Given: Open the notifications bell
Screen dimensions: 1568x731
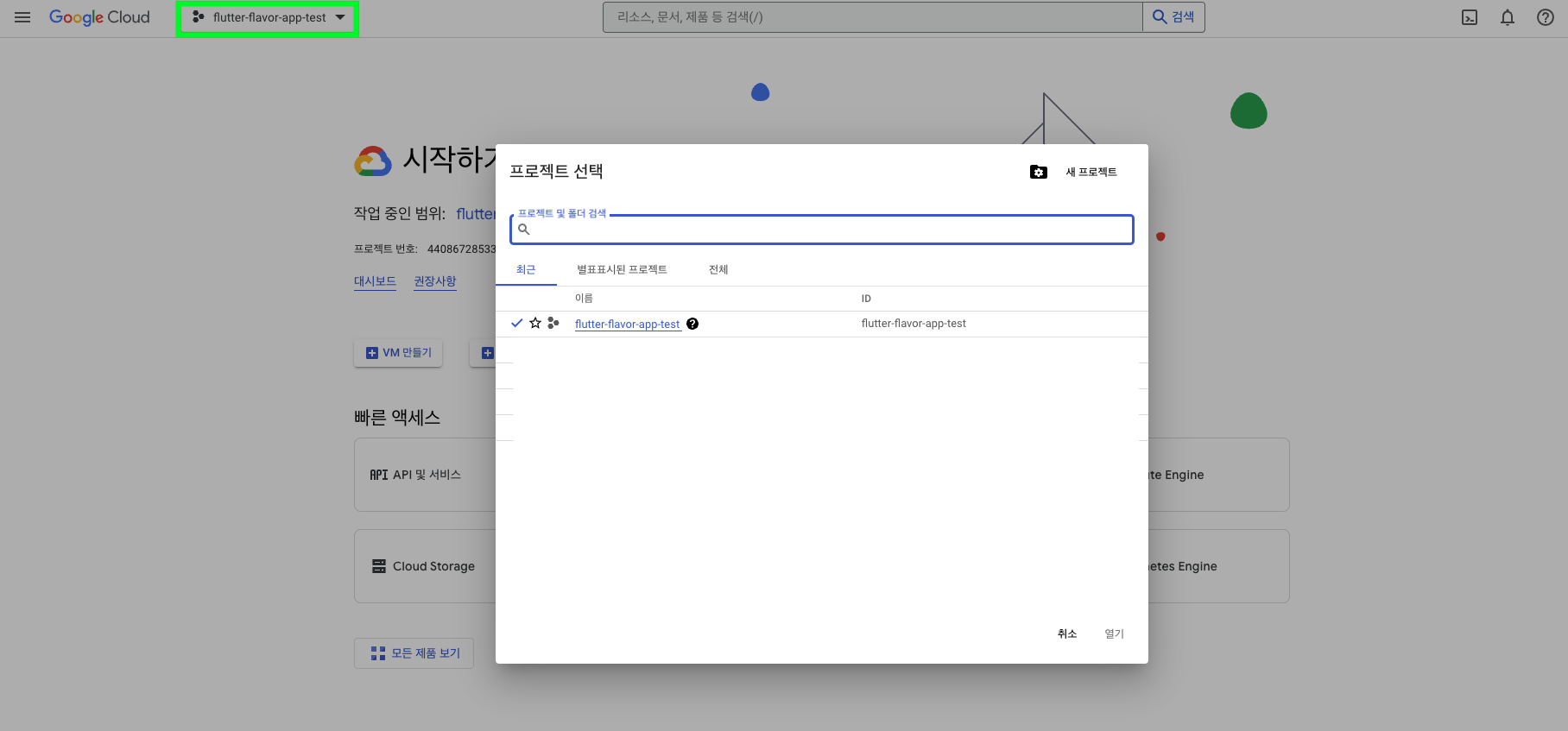Looking at the screenshot, I should point(1508,17).
